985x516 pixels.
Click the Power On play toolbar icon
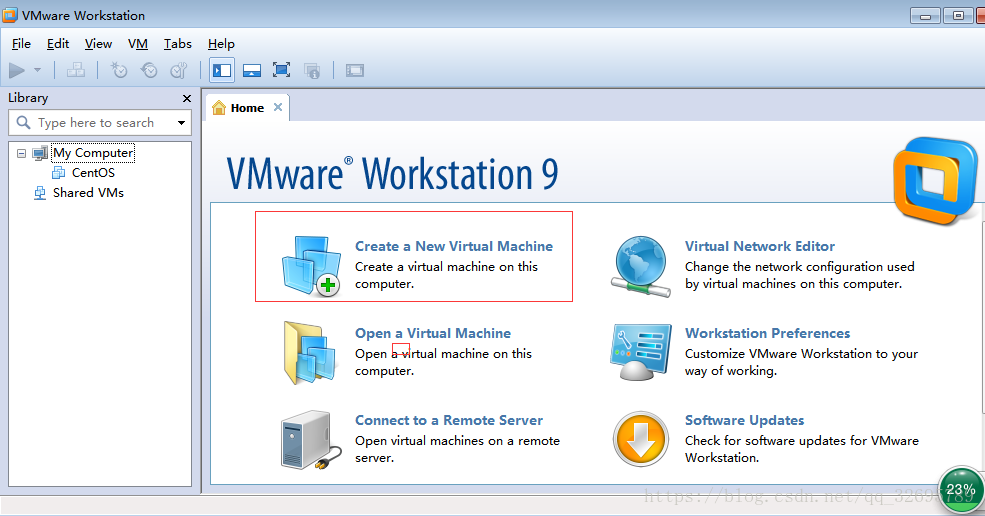pos(17,70)
